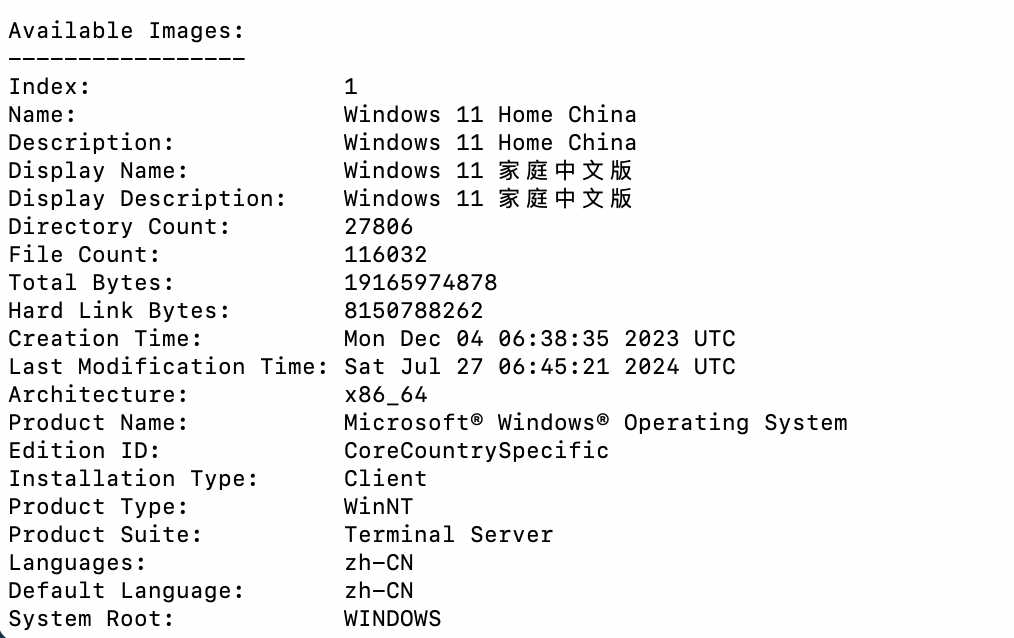1014x638 pixels.
Task: Click the Last Modification Time date value
Action: (539, 367)
